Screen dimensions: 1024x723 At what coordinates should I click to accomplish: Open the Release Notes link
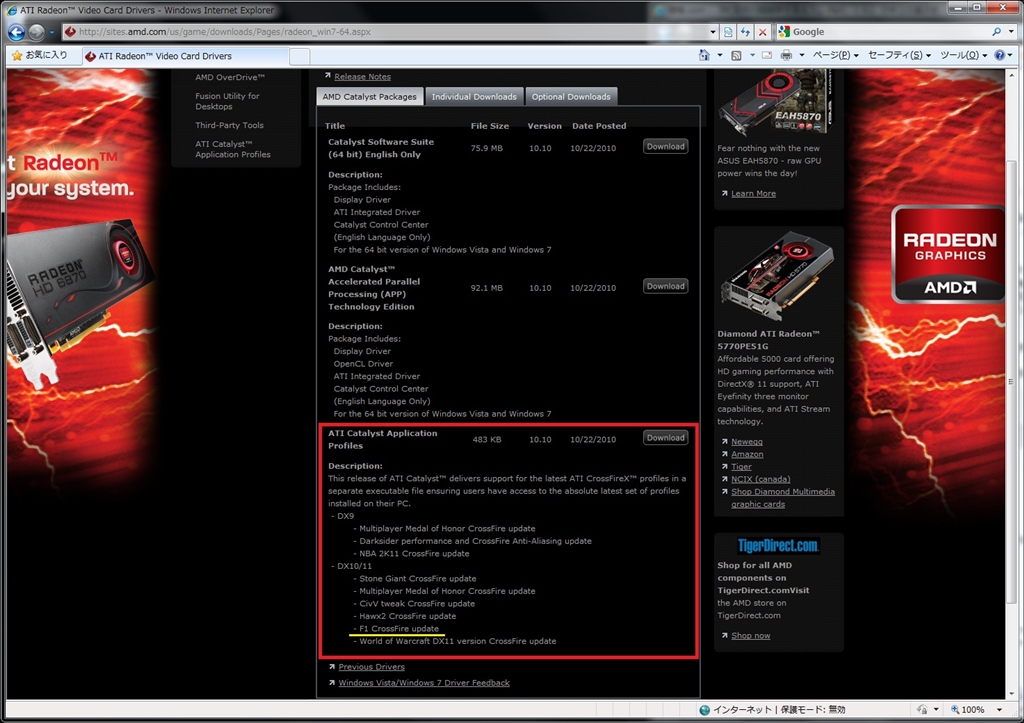point(362,76)
